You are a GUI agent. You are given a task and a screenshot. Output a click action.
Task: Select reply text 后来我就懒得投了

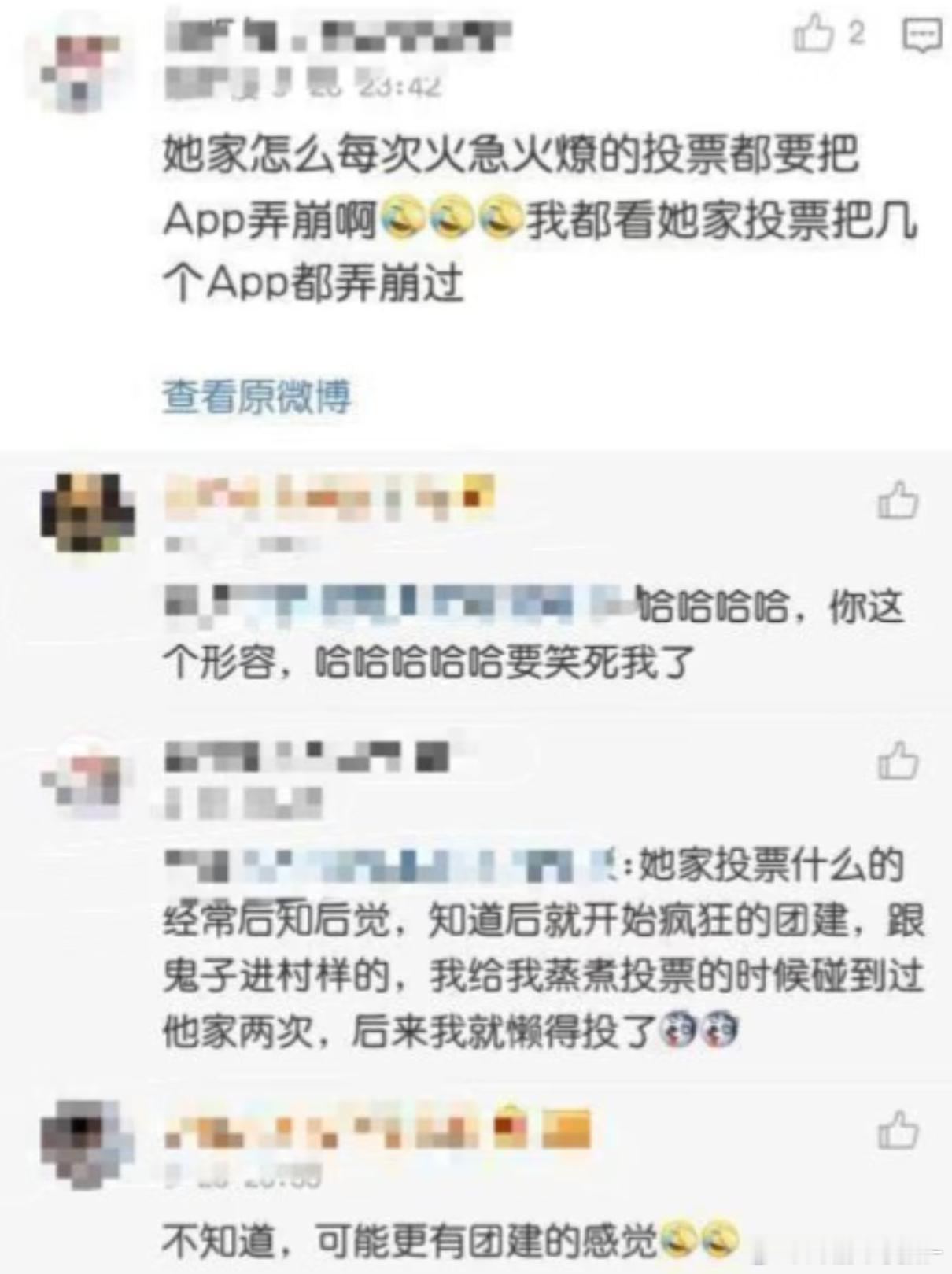[504, 1032]
